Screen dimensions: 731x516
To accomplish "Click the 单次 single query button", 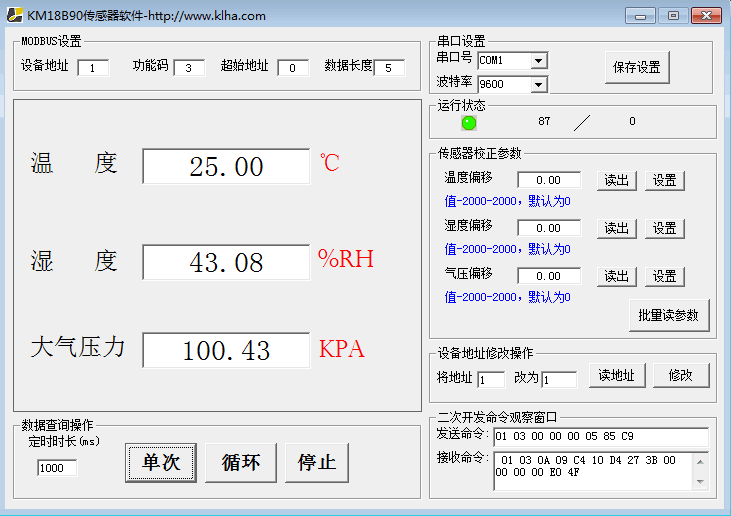I will [161, 462].
